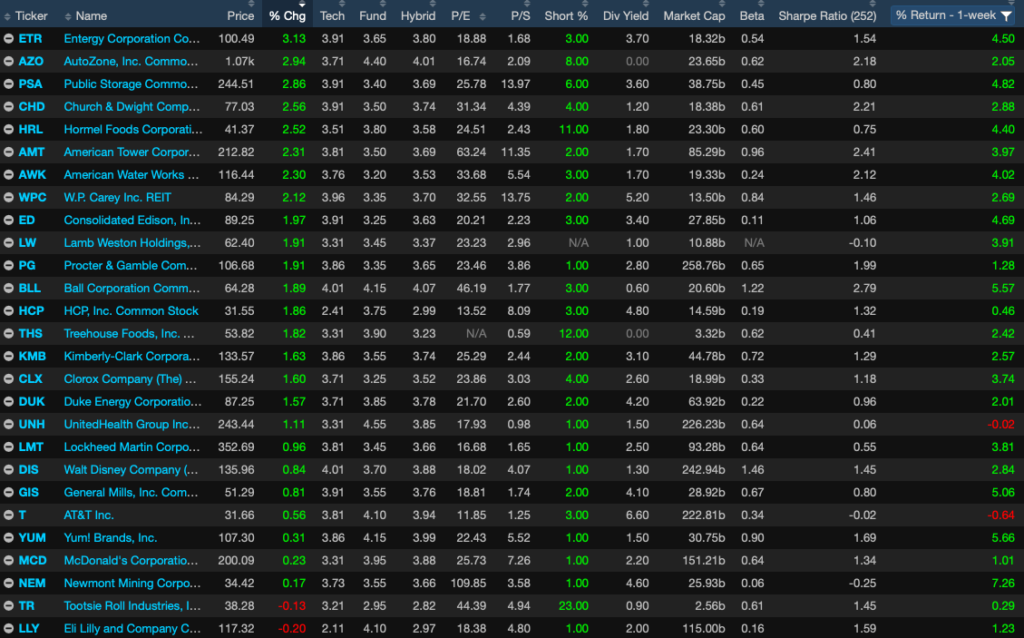This screenshot has width=1024, height=638.
Task: Remove the AT&T row with its minus icon
Action: click(8, 515)
